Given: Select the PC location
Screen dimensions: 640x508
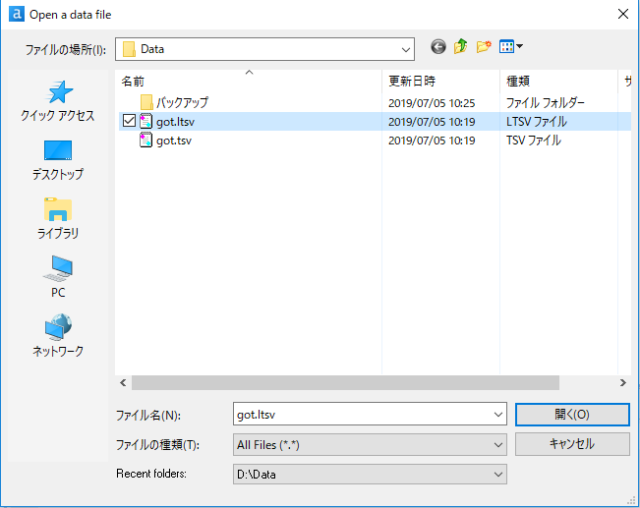Looking at the screenshot, I should (58, 277).
